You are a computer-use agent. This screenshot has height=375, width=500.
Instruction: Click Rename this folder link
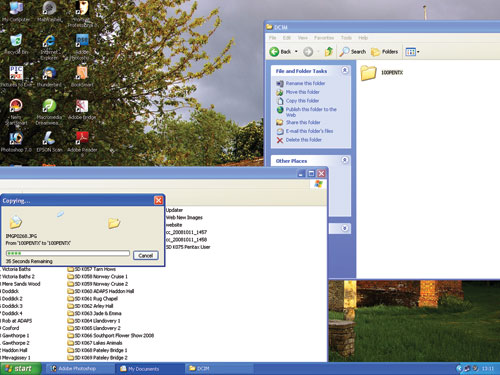pyautogui.click(x=305, y=83)
